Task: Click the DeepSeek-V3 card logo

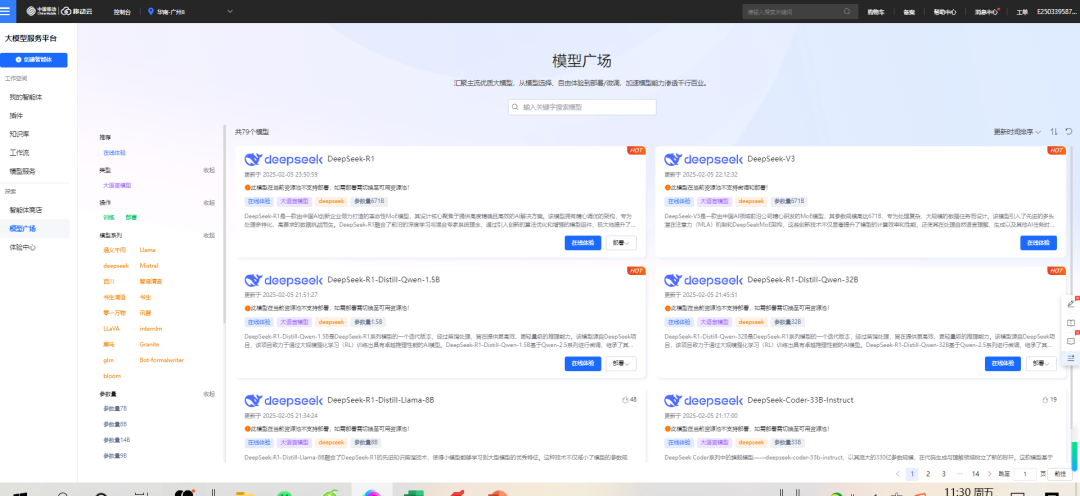Action: click(x=703, y=159)
